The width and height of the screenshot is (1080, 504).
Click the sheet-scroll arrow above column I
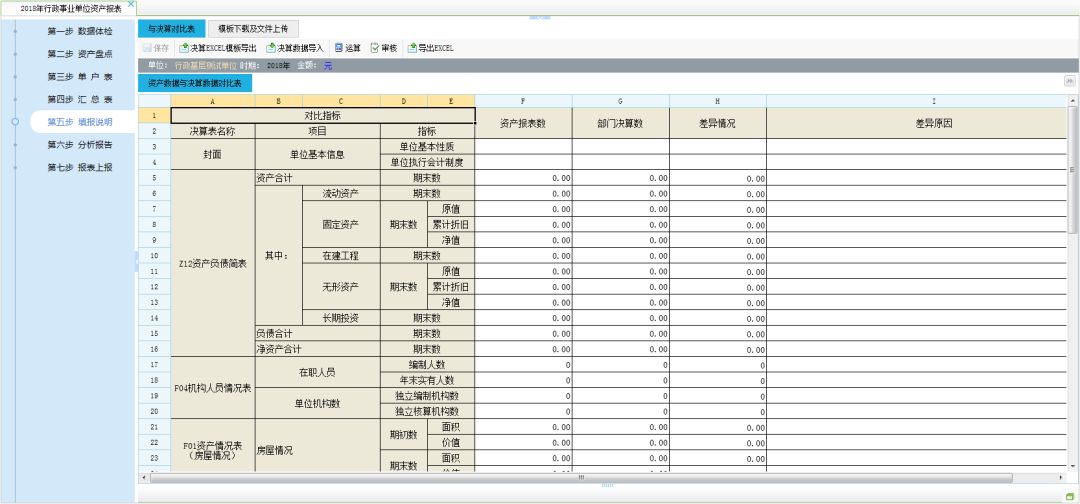tap(1070, 81)
